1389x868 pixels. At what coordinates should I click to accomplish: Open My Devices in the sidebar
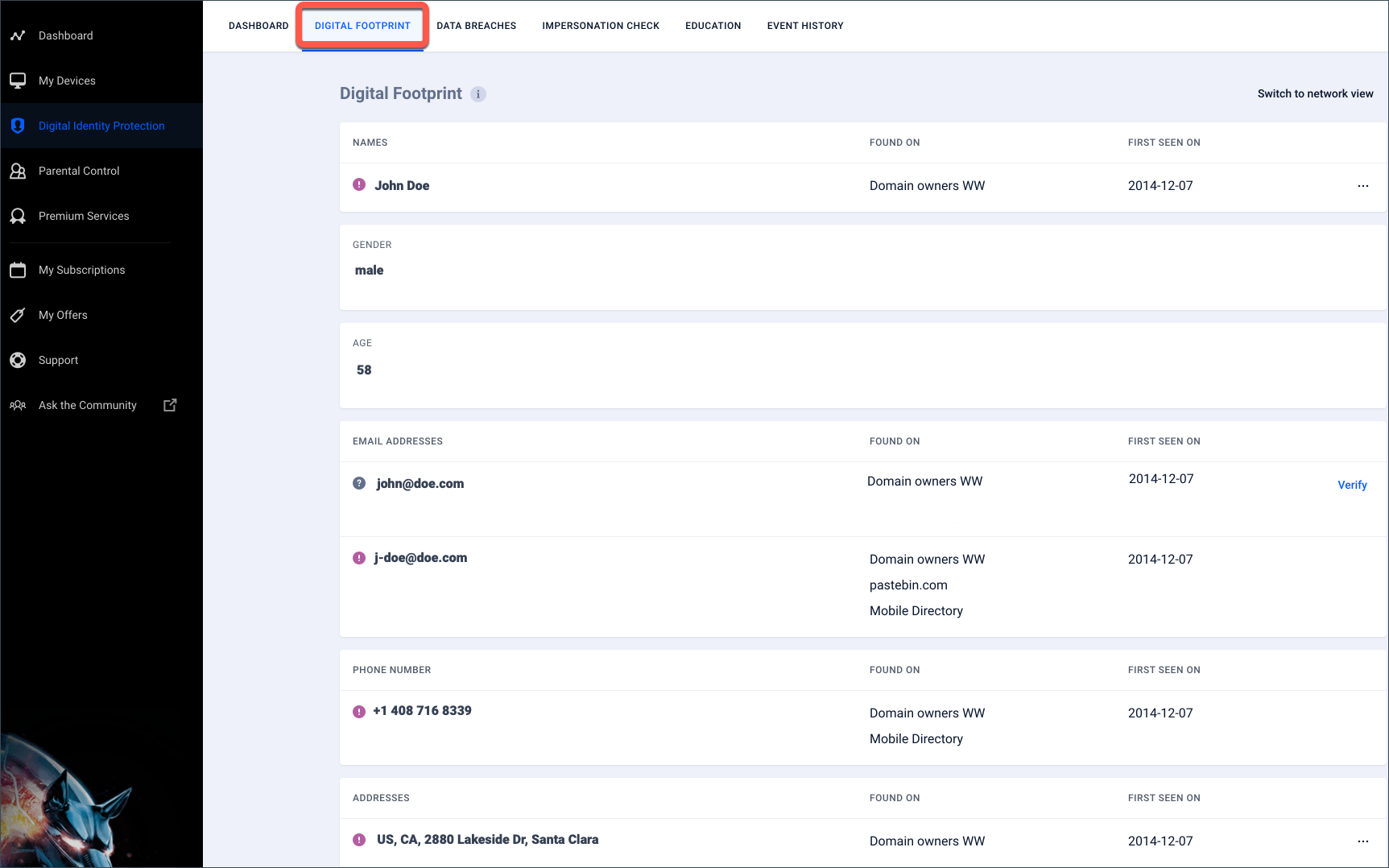click(101, 81)
